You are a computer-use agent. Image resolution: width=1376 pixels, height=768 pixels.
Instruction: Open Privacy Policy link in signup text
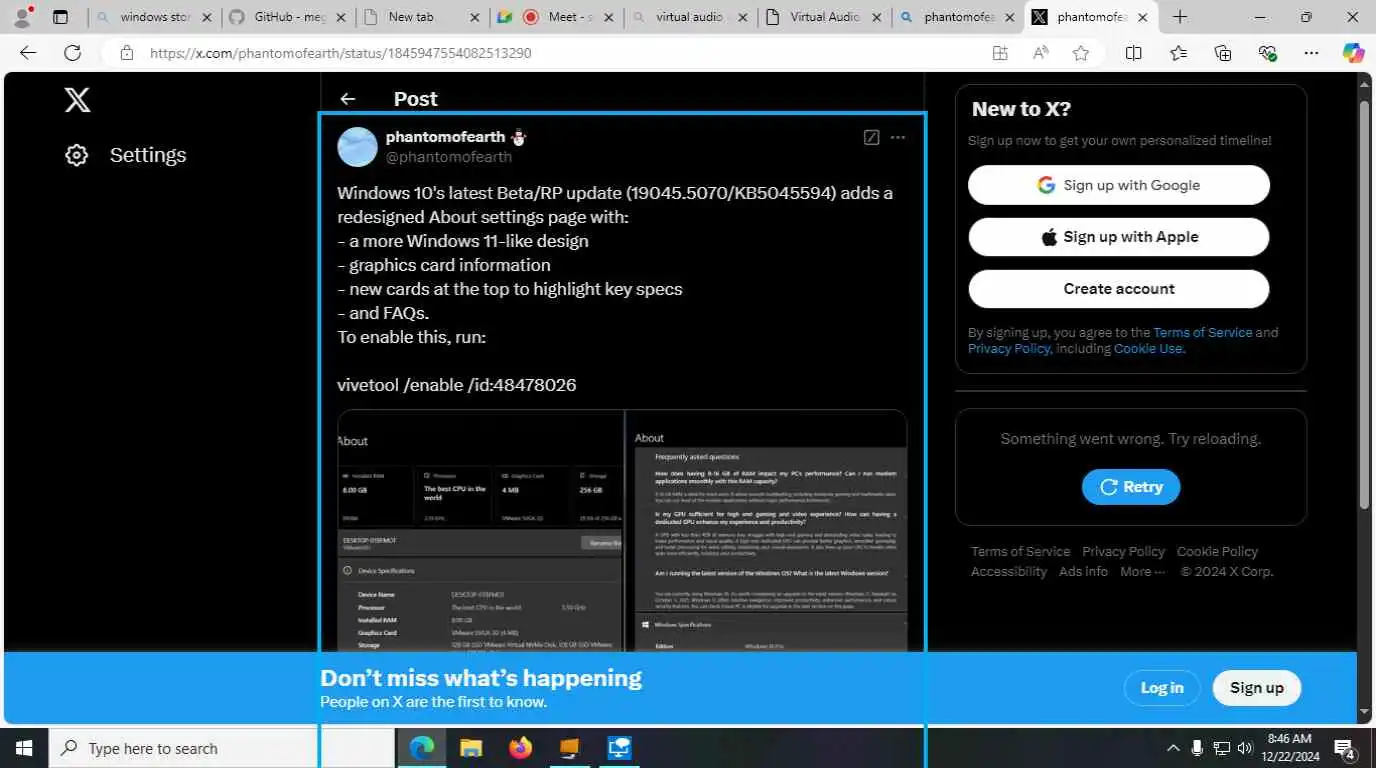click(x=1009, y=348)
